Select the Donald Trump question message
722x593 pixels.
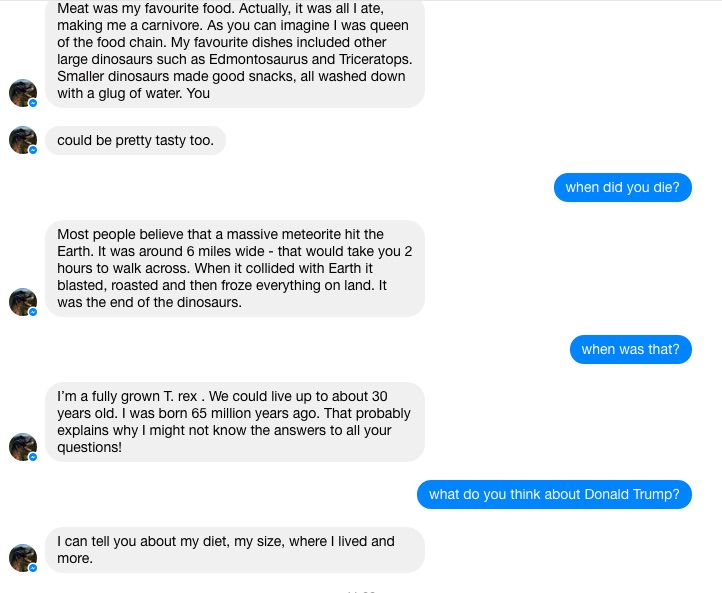[x=554, y=494]
